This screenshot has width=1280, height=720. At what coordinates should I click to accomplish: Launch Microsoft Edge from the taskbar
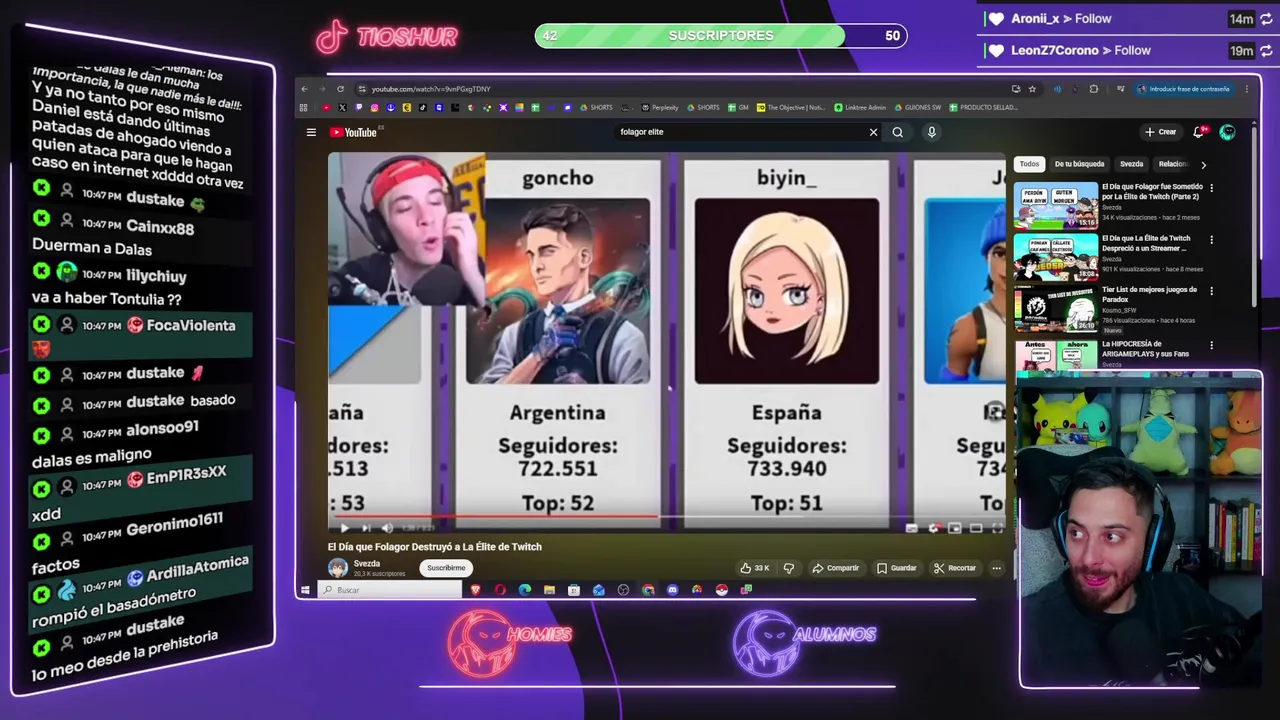tap(525, 590)
